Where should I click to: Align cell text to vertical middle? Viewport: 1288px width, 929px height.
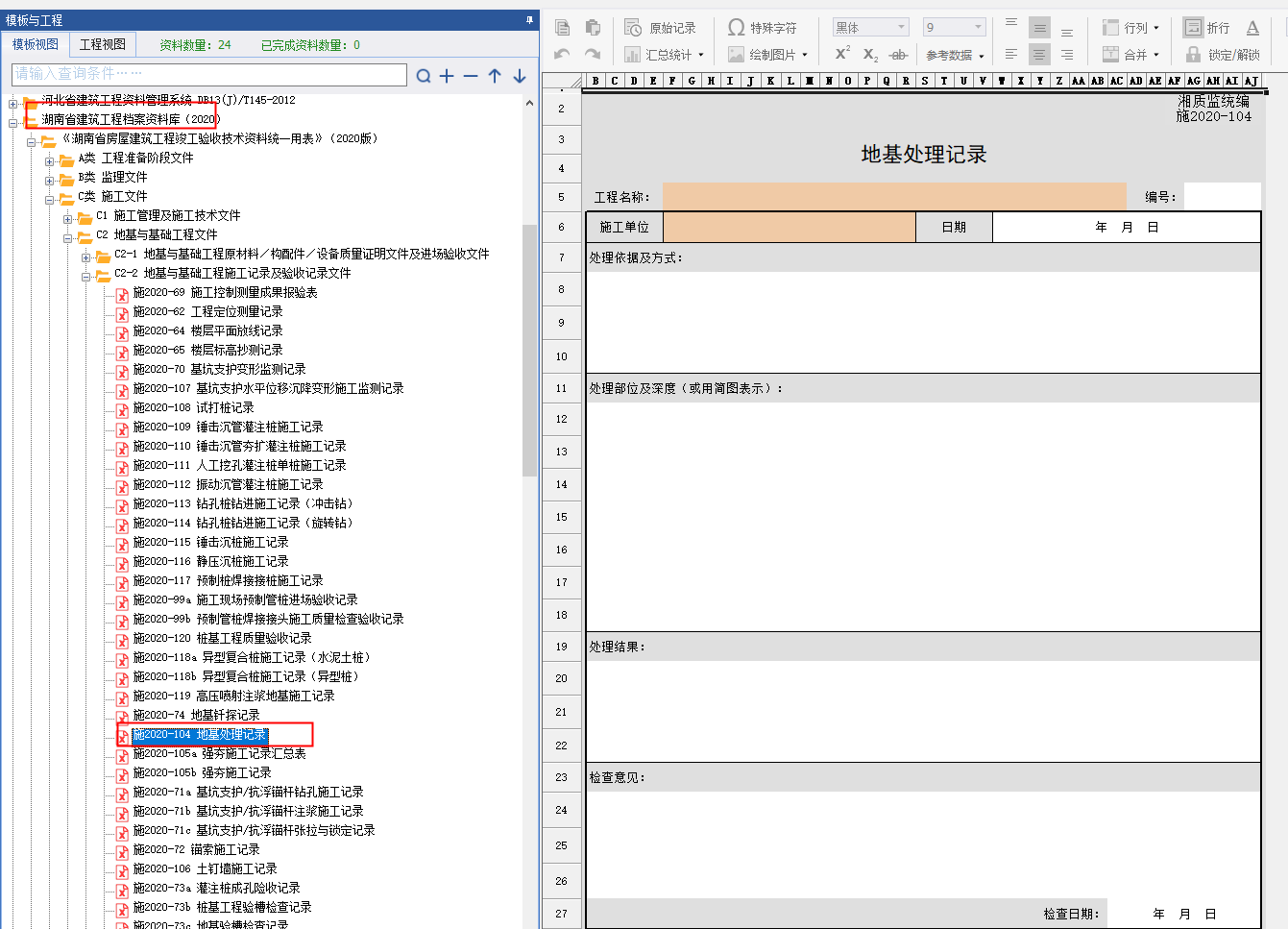coord(1039,28)
